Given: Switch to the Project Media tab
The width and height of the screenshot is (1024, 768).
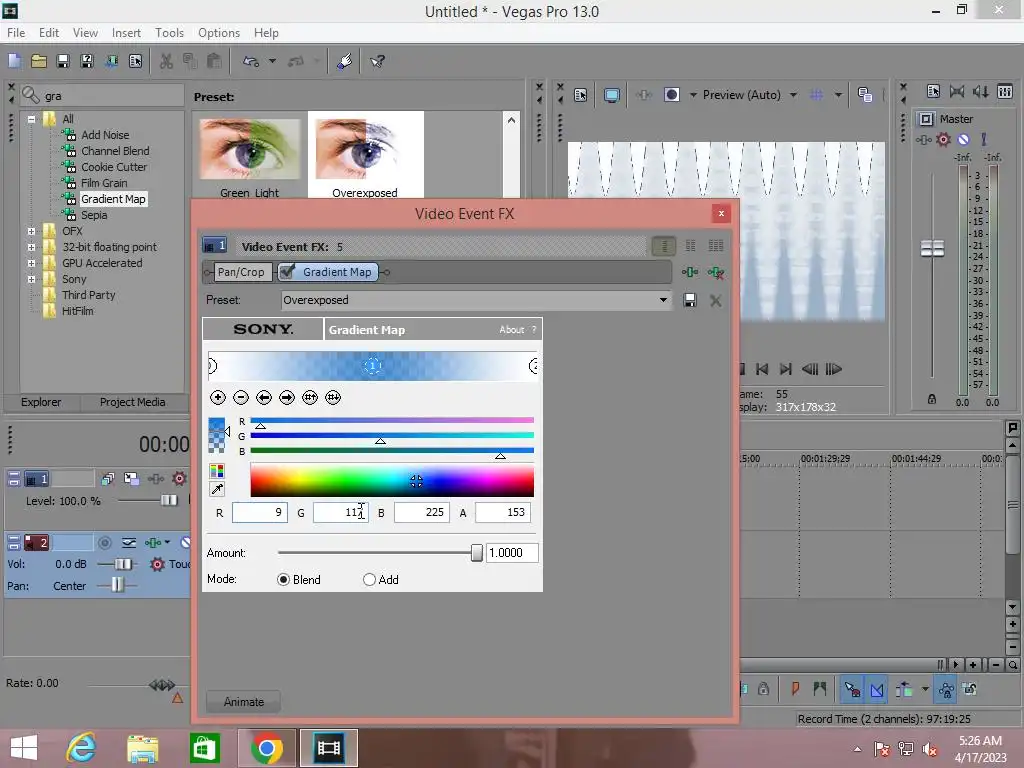Looking at the screenshot, I should pos(133,402).
